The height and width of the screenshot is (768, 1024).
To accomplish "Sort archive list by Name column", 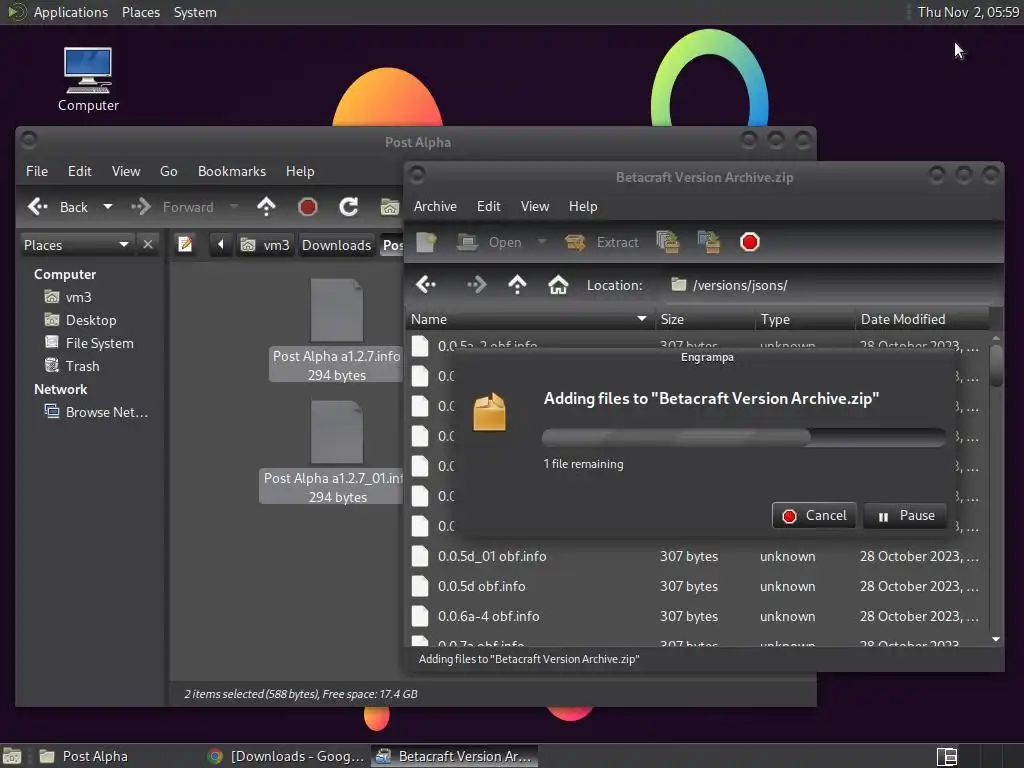I will tap(529, 319).
